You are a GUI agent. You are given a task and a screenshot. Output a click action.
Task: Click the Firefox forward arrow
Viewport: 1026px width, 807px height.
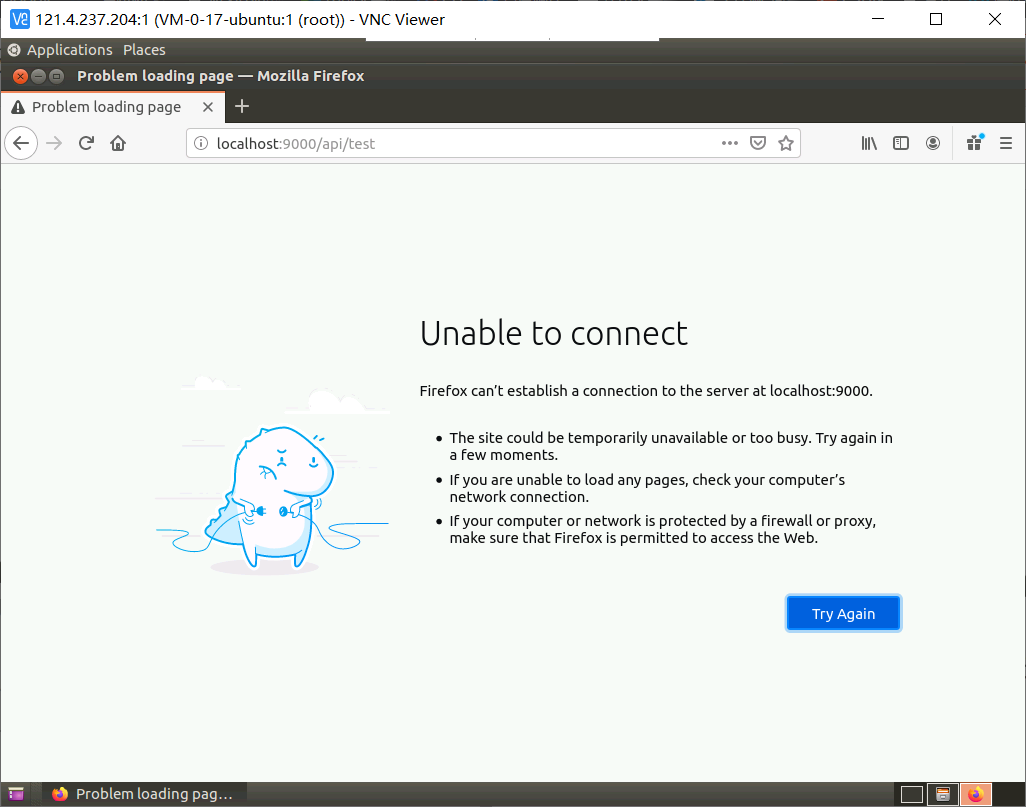coord(54,143)
